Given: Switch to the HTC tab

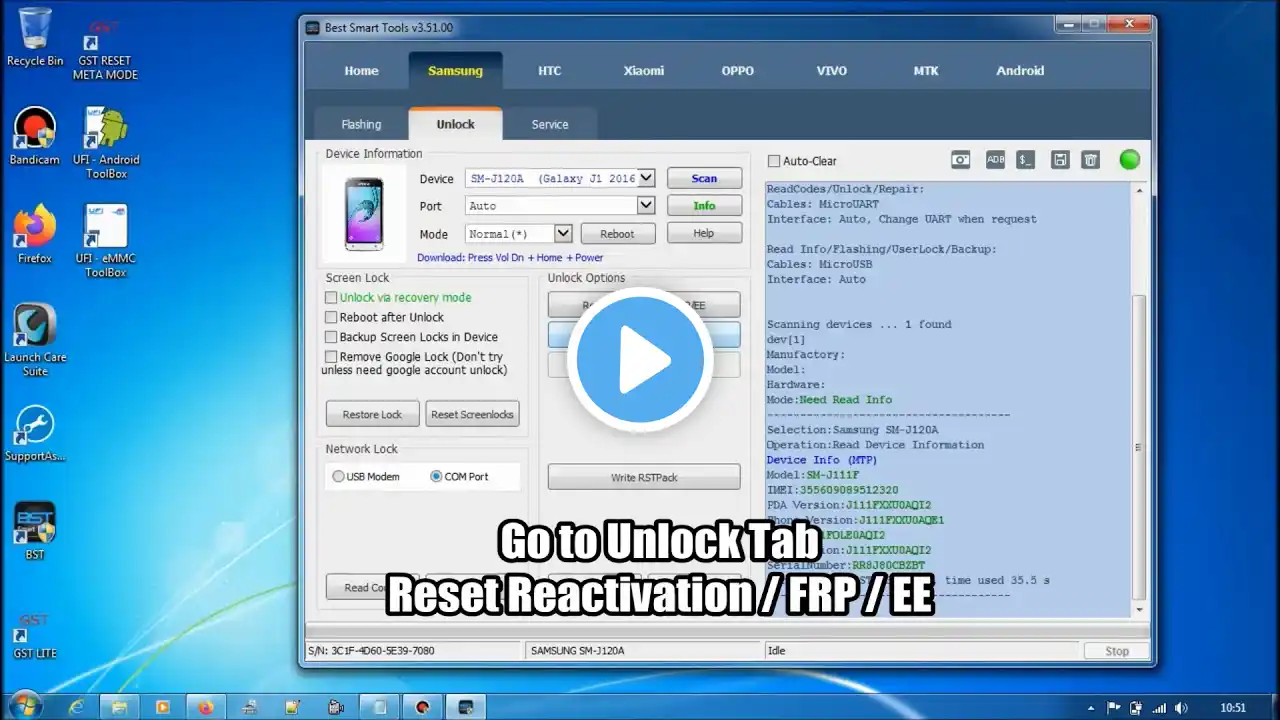Looking at the screenshot, I should [549, 71].
